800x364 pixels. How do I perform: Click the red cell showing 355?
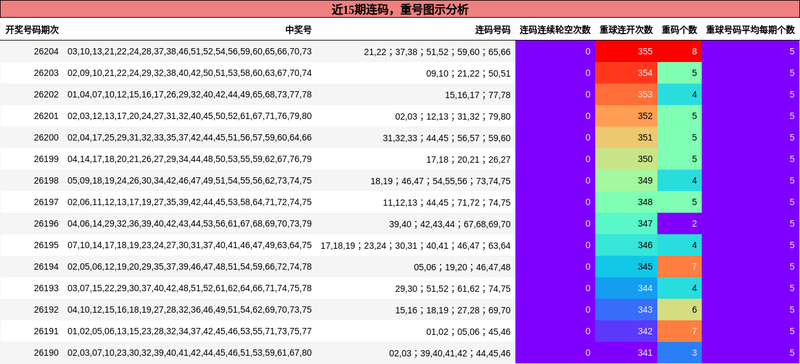[627, 52]
